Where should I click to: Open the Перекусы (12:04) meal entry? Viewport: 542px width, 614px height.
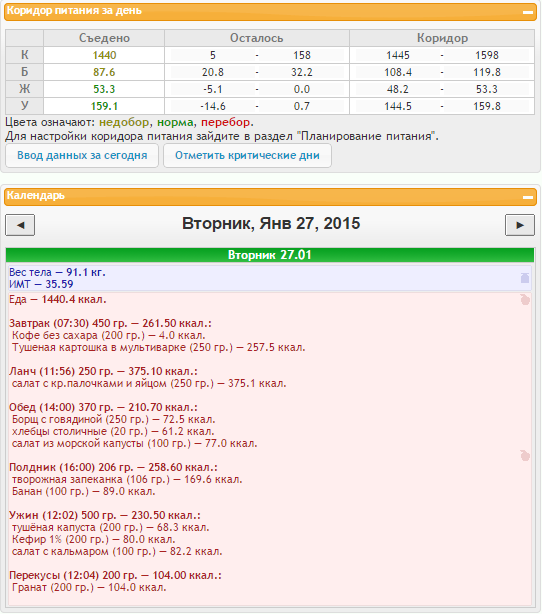click(x=115, y=575)
